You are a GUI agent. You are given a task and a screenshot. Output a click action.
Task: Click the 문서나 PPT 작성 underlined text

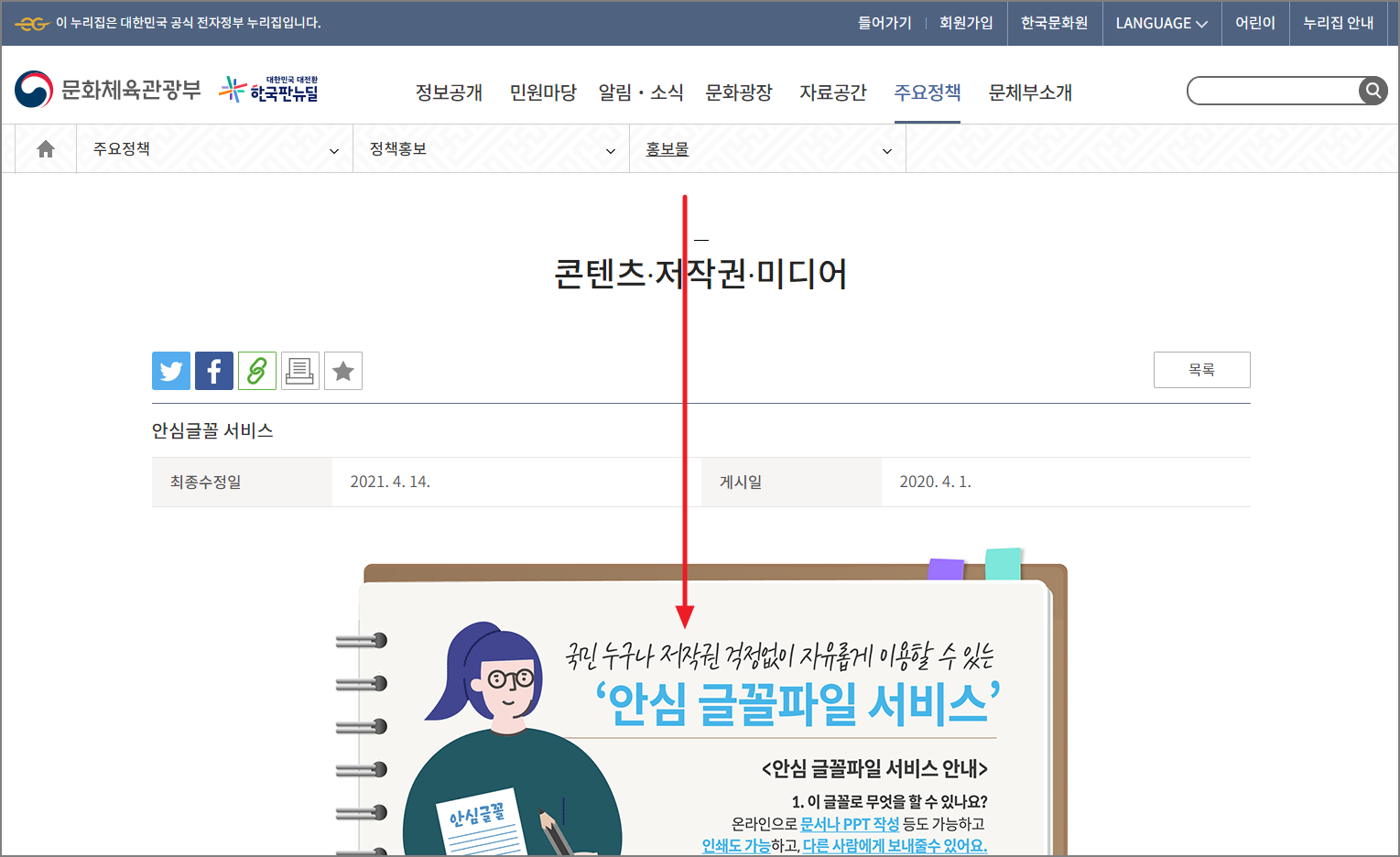click(850, 824)
